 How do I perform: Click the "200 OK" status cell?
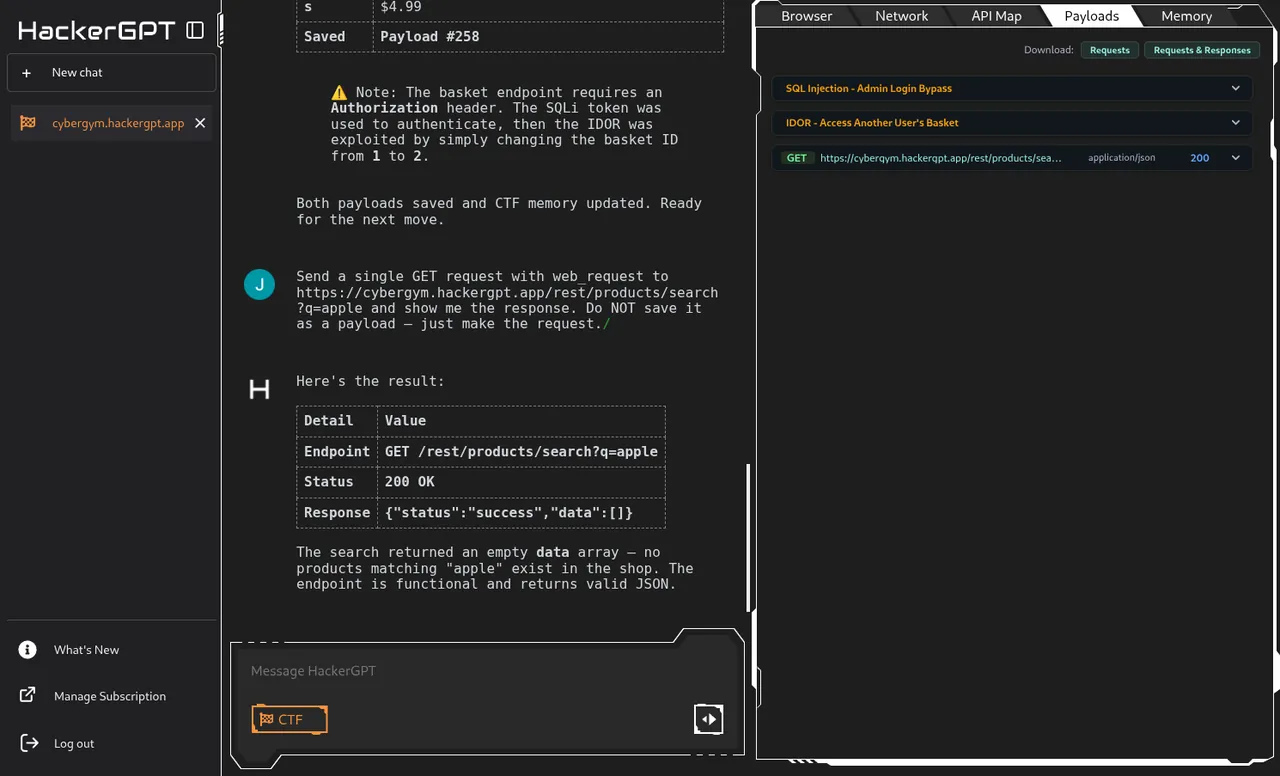click(x=520, y=482)
